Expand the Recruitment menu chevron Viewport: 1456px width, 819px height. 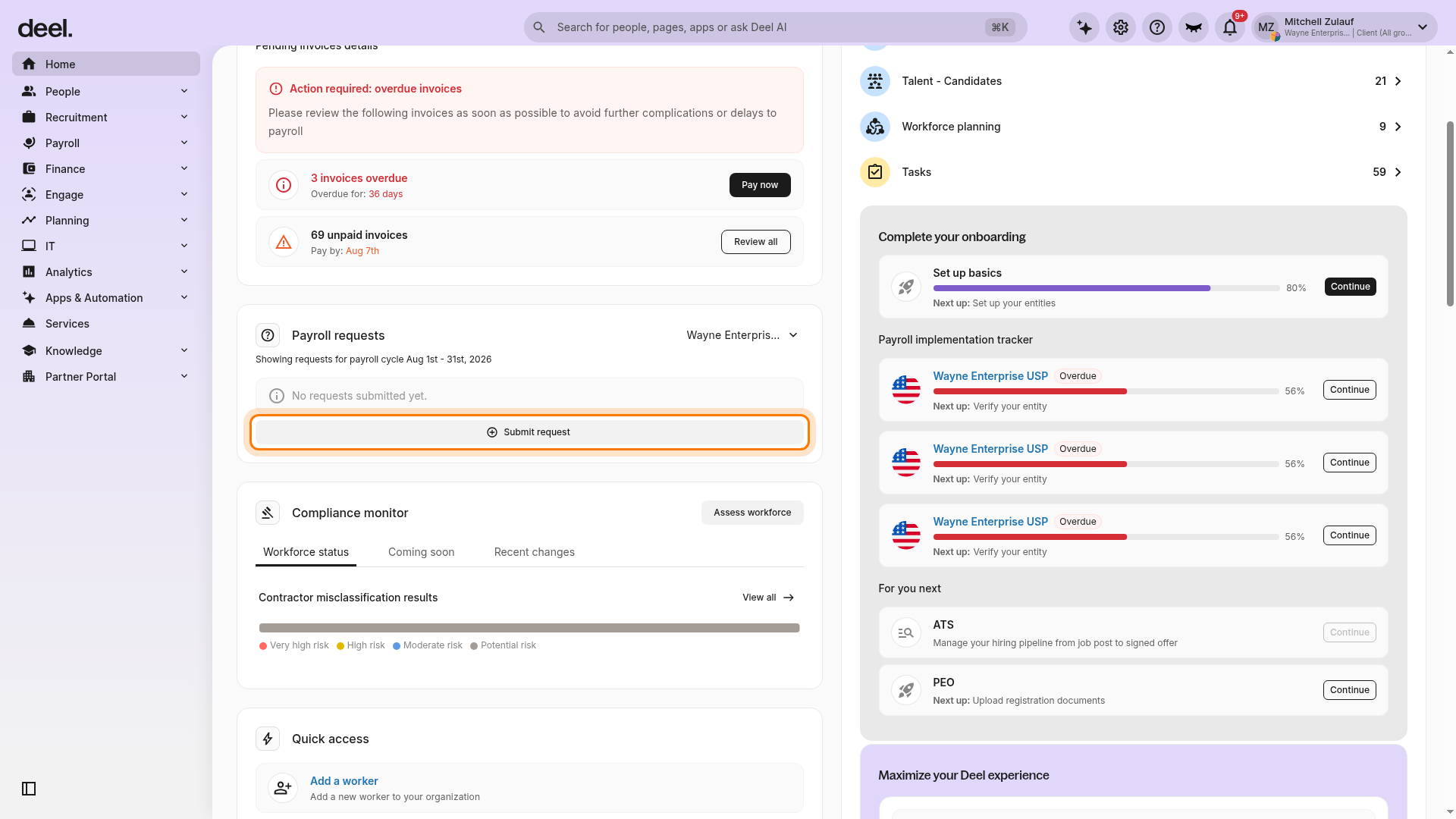(184, 117)
